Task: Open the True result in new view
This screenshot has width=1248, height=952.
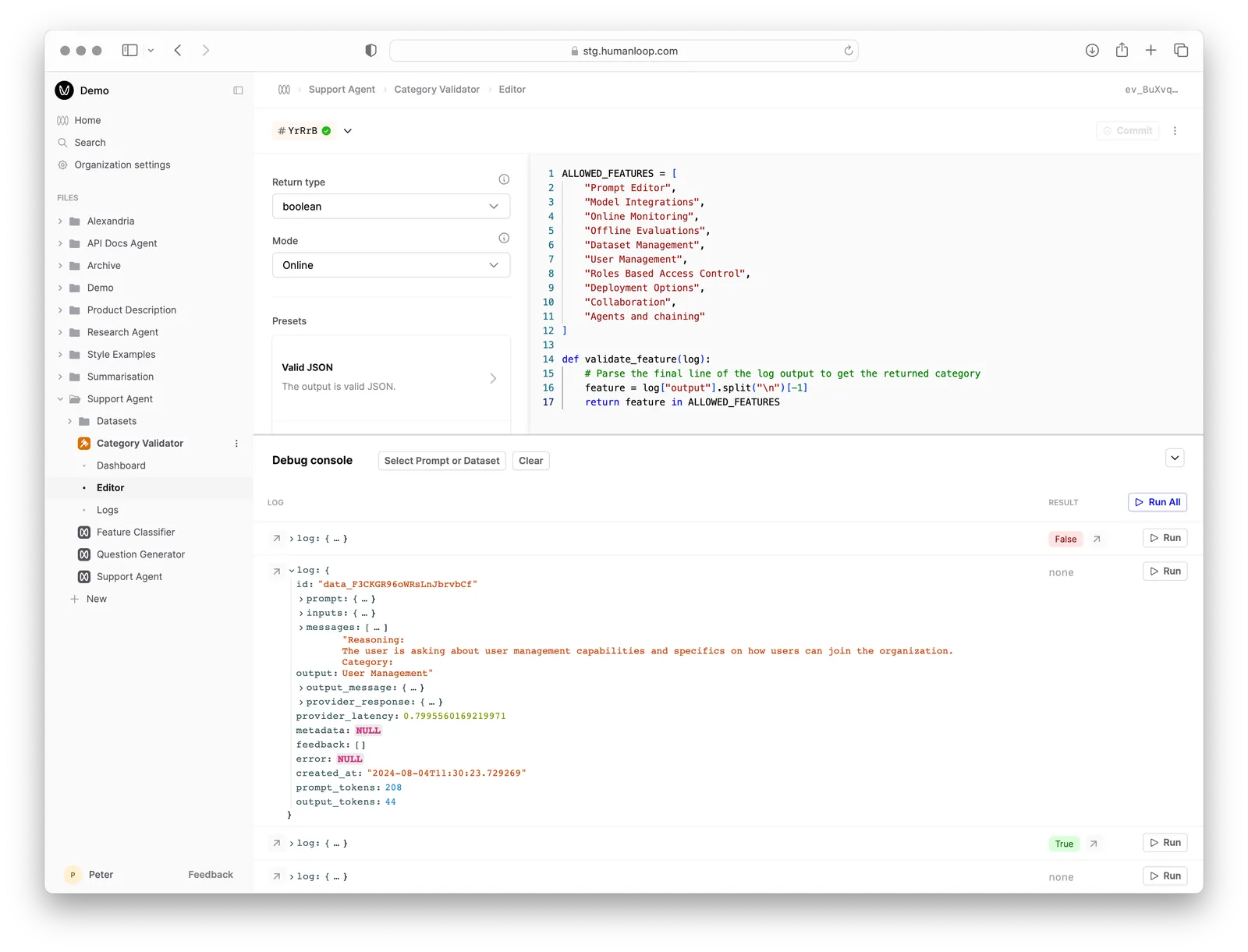Action: point(1094,844)
